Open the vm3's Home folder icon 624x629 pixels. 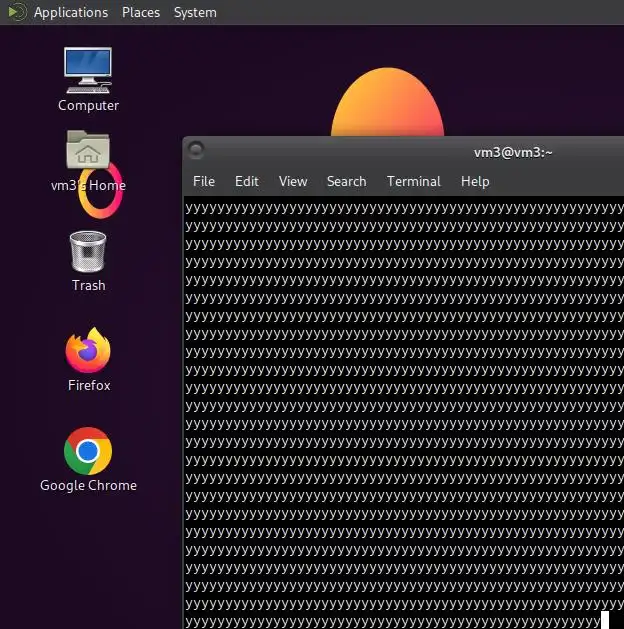pos(88,149)
